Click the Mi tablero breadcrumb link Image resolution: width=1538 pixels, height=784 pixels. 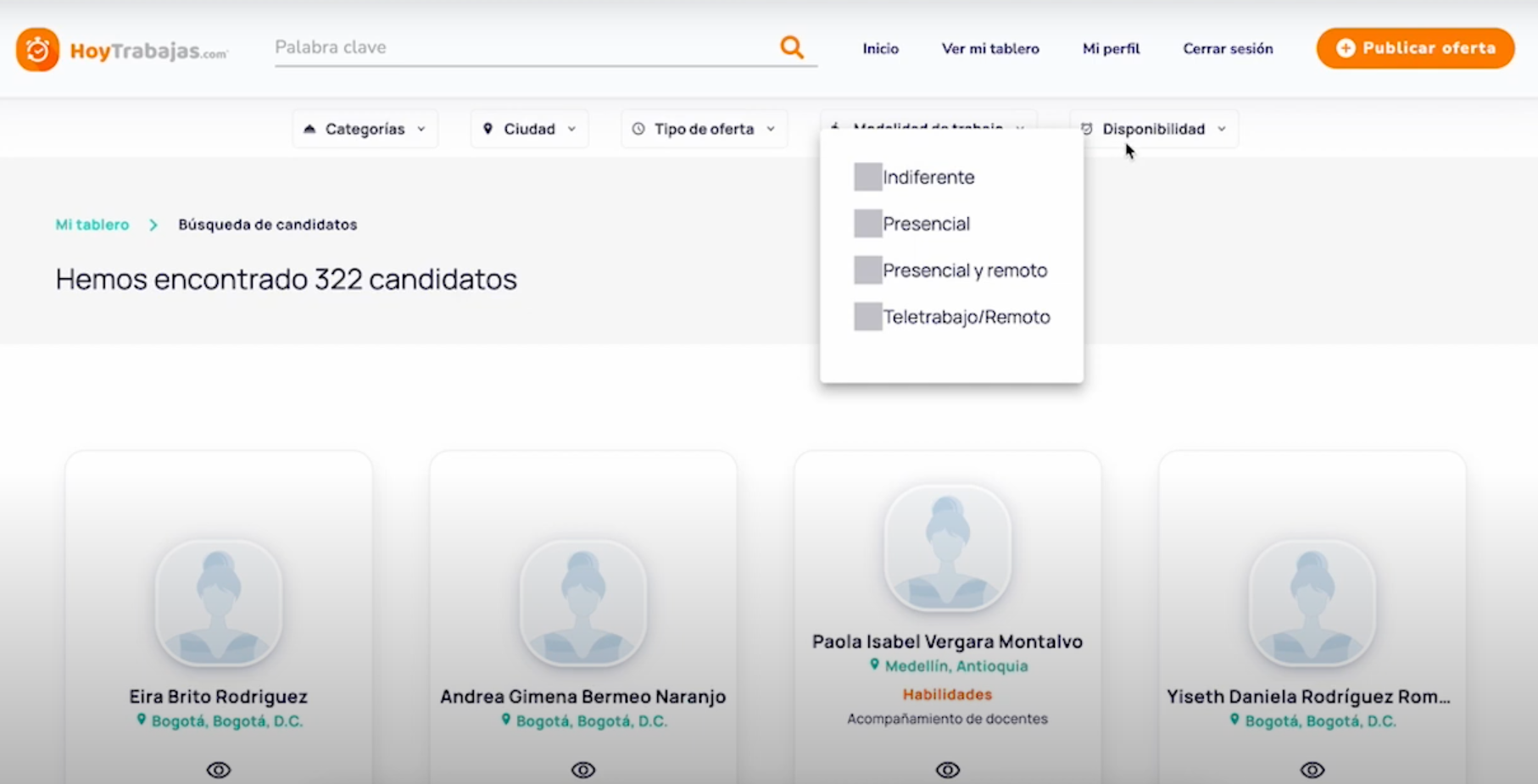[x=92, y=225]
